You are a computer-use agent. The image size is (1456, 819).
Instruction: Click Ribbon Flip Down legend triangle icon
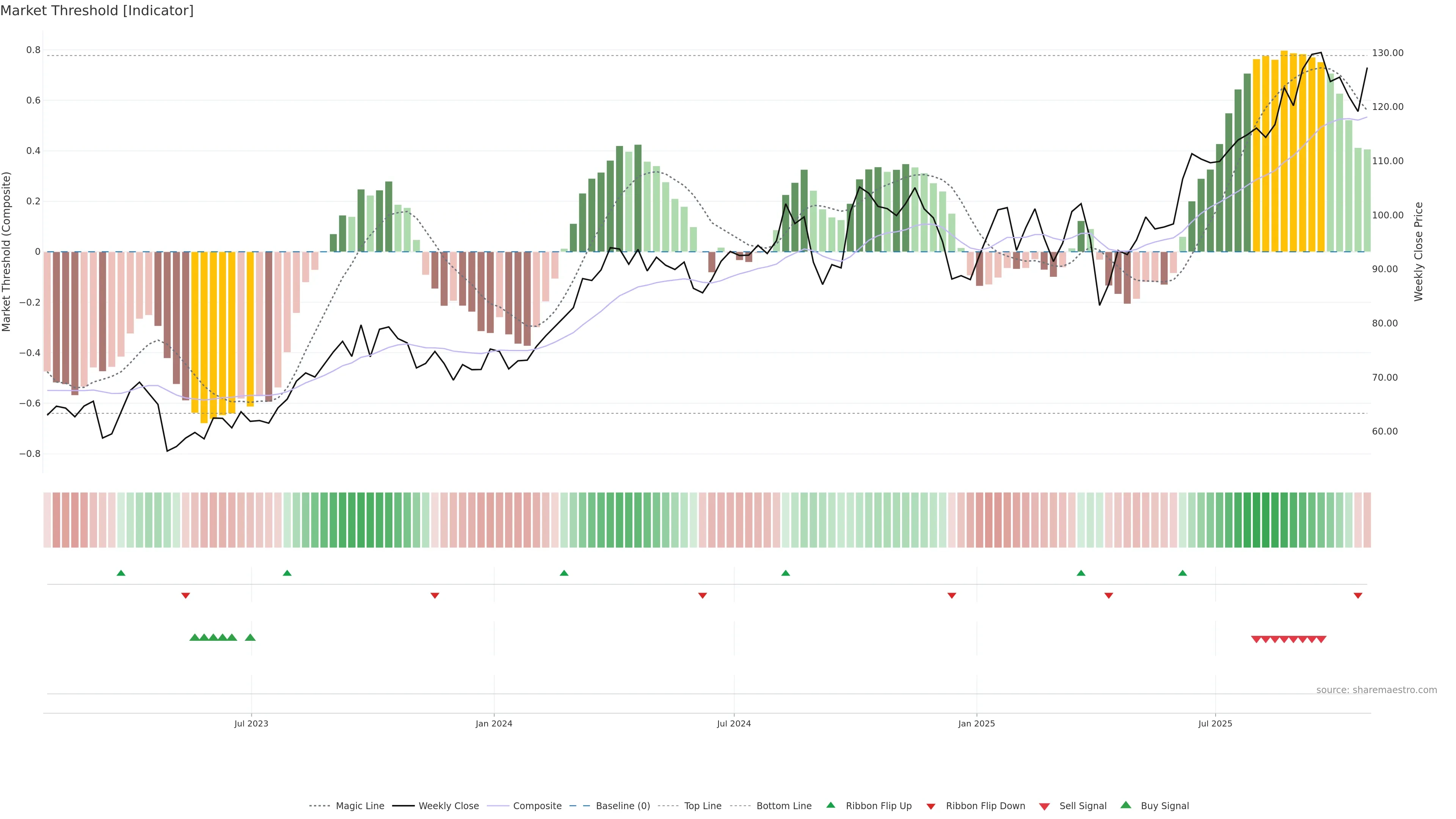tap(931, 806)
